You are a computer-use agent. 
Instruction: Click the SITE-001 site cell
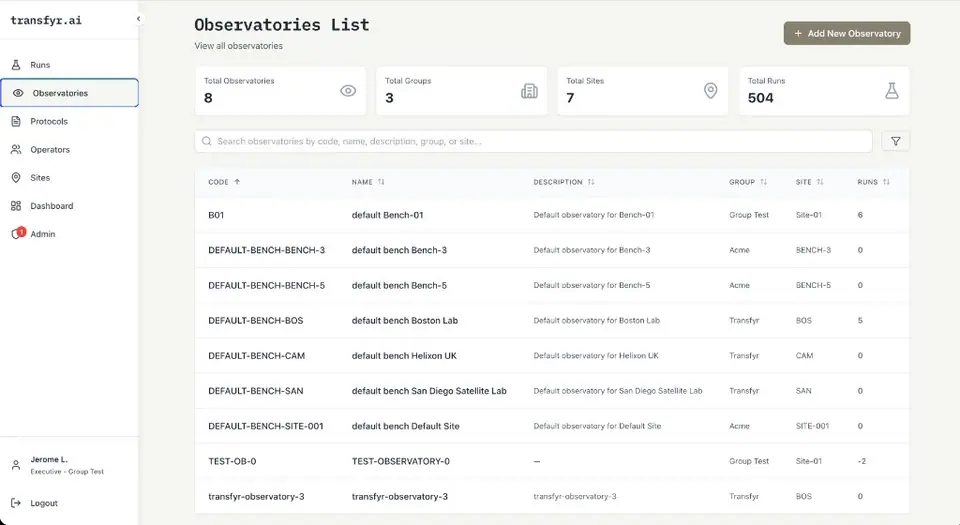pos(812,426)
